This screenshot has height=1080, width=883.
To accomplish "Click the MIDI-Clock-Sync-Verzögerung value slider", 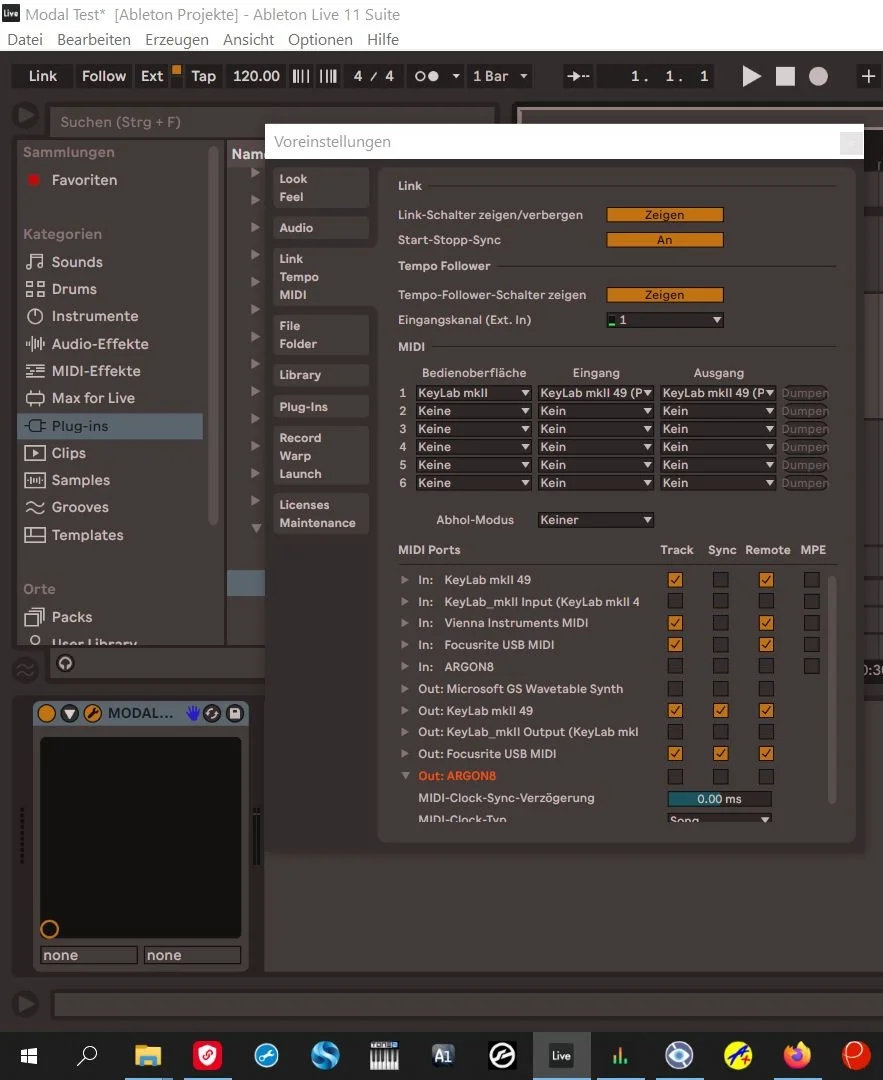I will coord(719,799).
